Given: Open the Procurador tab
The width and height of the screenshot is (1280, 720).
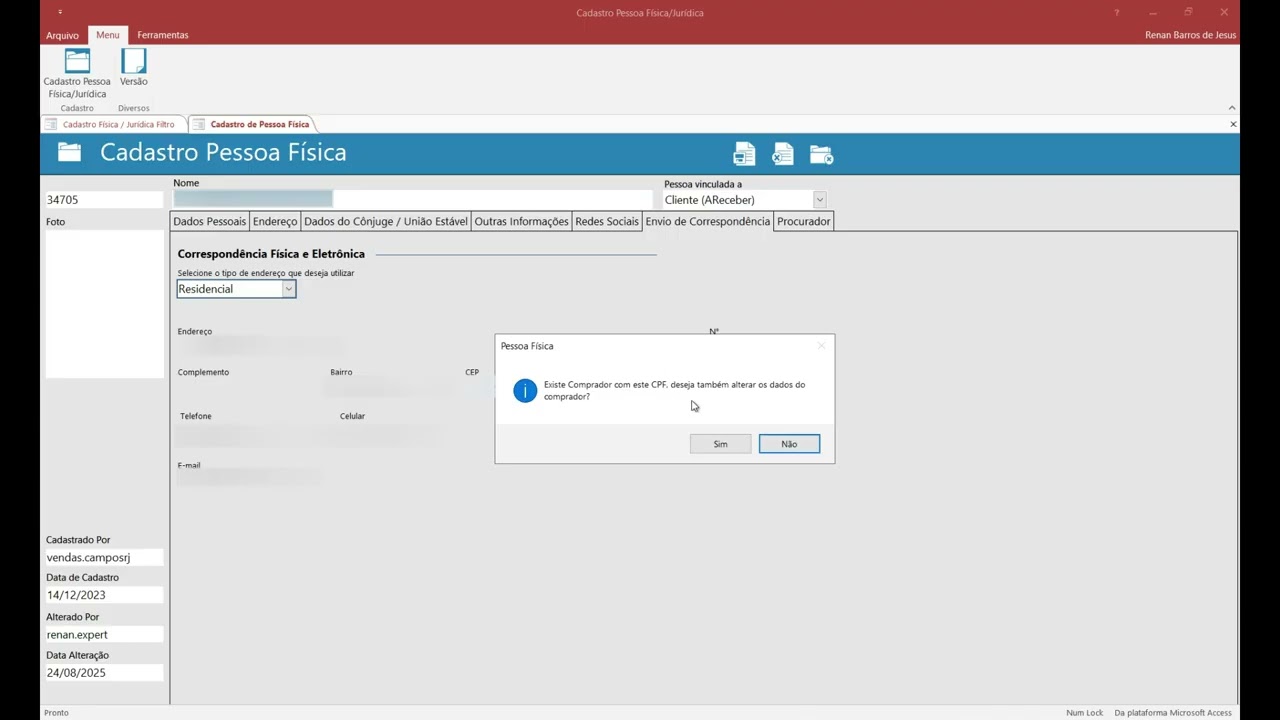Looking at the screenshot, I should [804, 221].
